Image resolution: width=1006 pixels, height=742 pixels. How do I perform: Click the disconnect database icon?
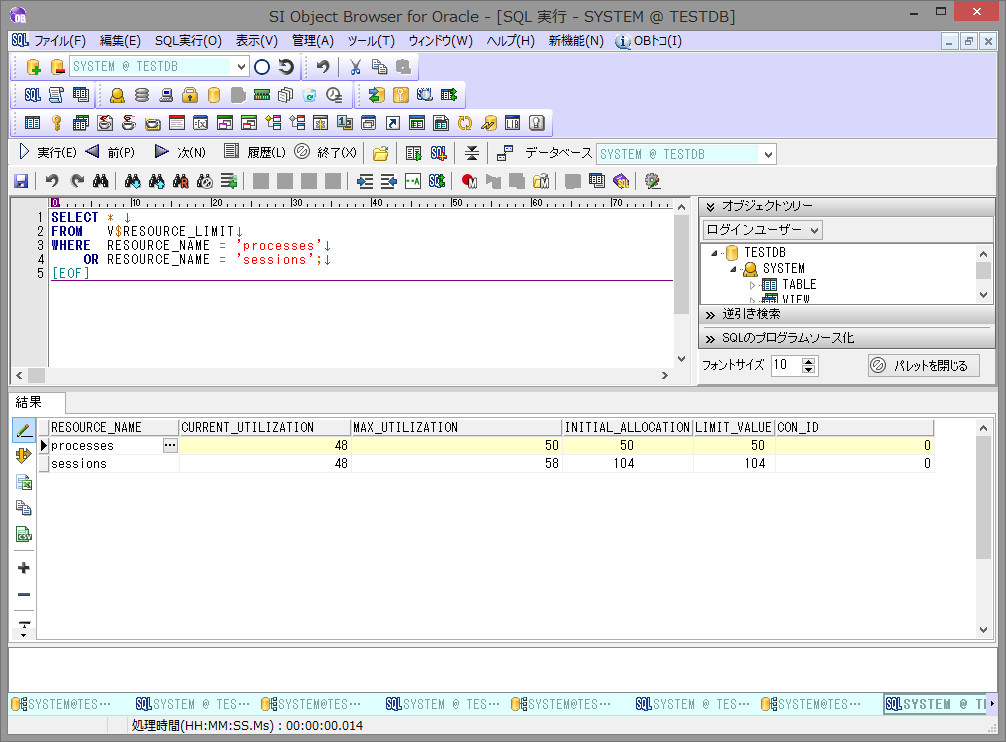(58, 67)
